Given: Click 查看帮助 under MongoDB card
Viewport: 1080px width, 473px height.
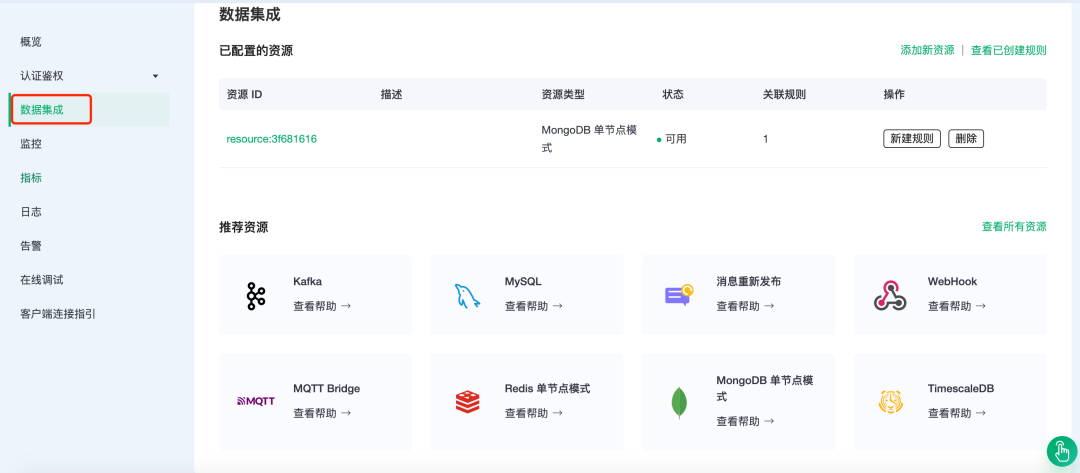Looking at the screenshot, I should 745,421.
